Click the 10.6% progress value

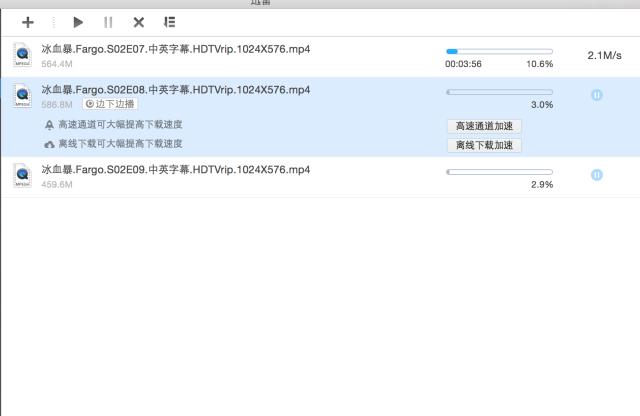pos(540,64)
